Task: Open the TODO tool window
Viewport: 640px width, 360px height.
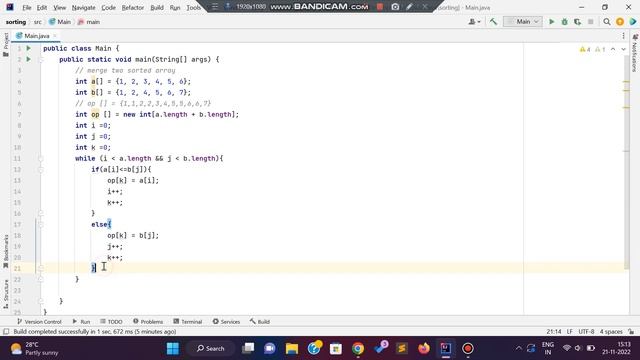Action: coord(111,322)
